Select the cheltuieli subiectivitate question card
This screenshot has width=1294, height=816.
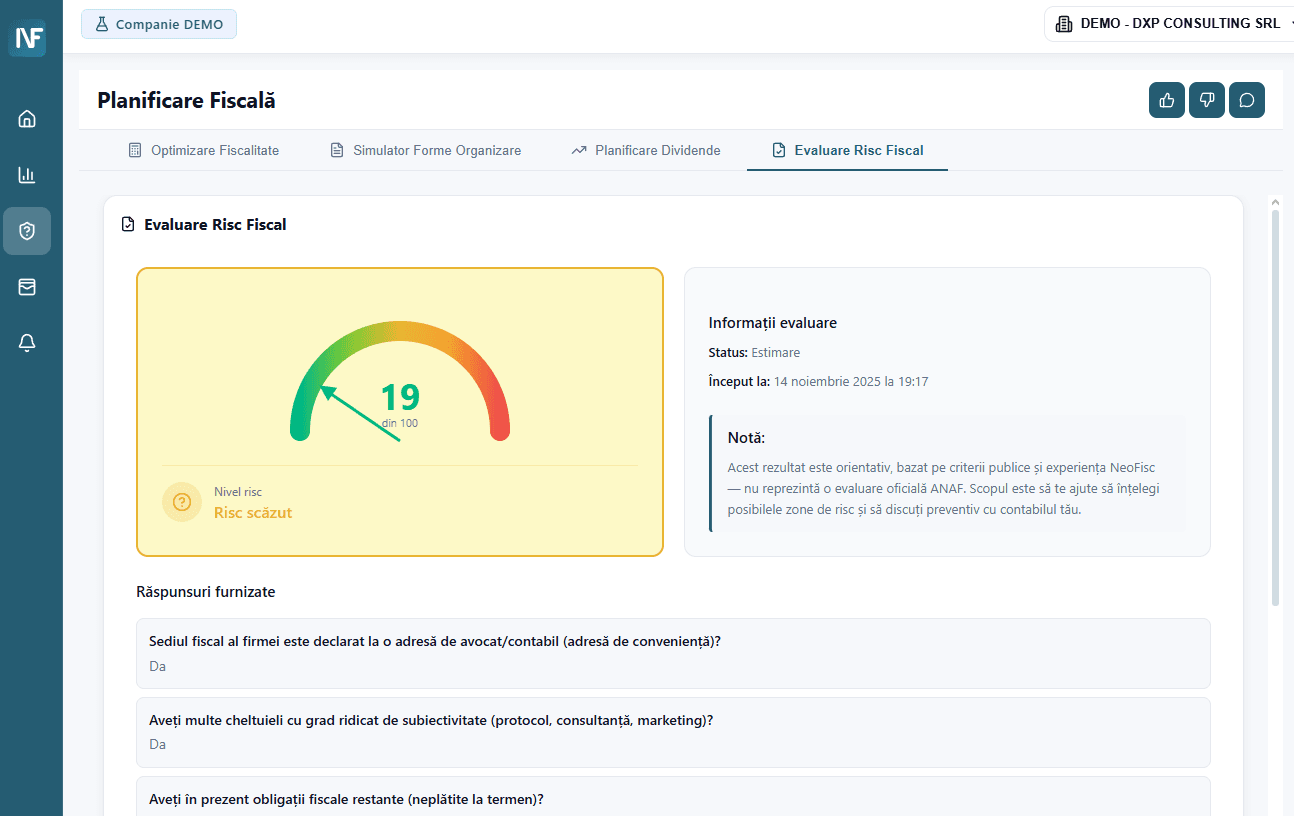[x=673, y=732]
